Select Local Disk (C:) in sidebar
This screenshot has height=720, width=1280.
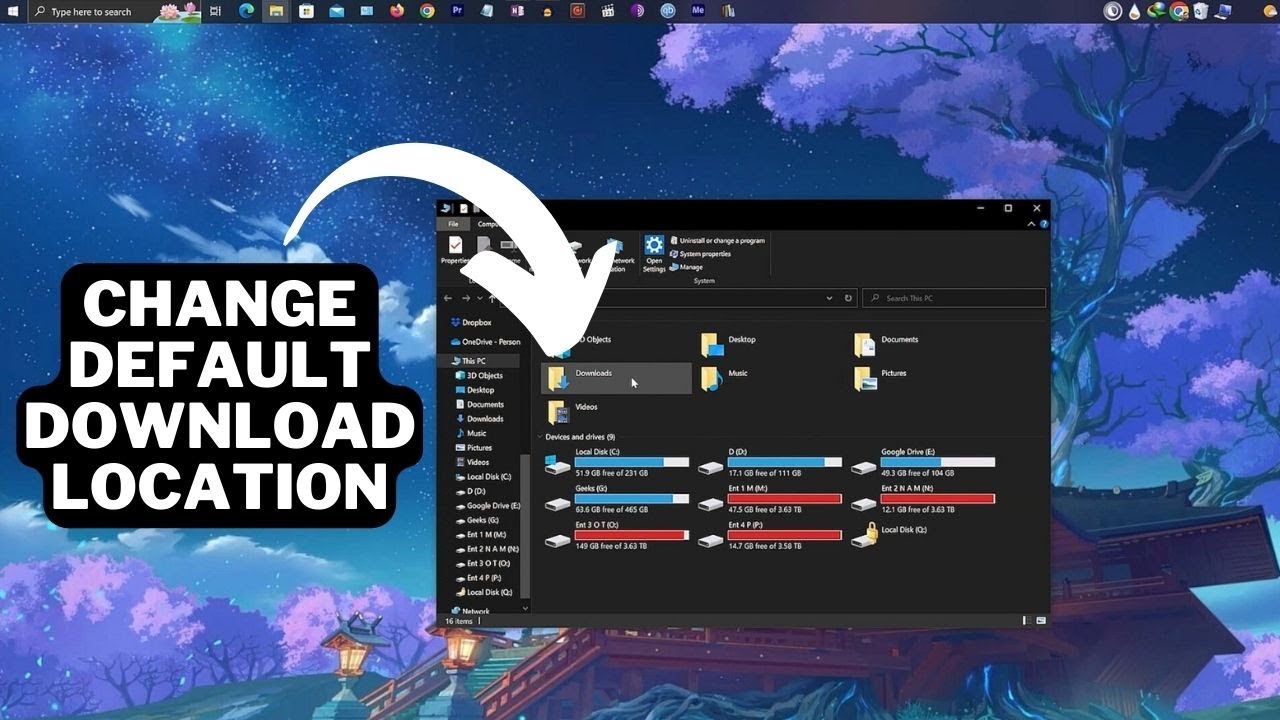[483, 477]
